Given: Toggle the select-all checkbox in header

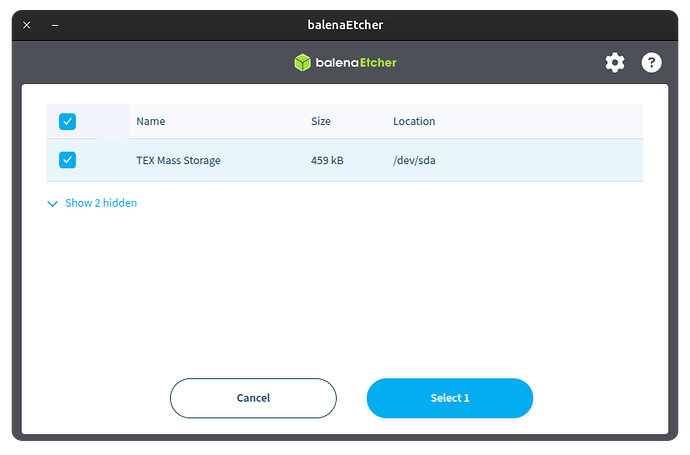Looking at the screenshot, I should [x=67, y=121].
